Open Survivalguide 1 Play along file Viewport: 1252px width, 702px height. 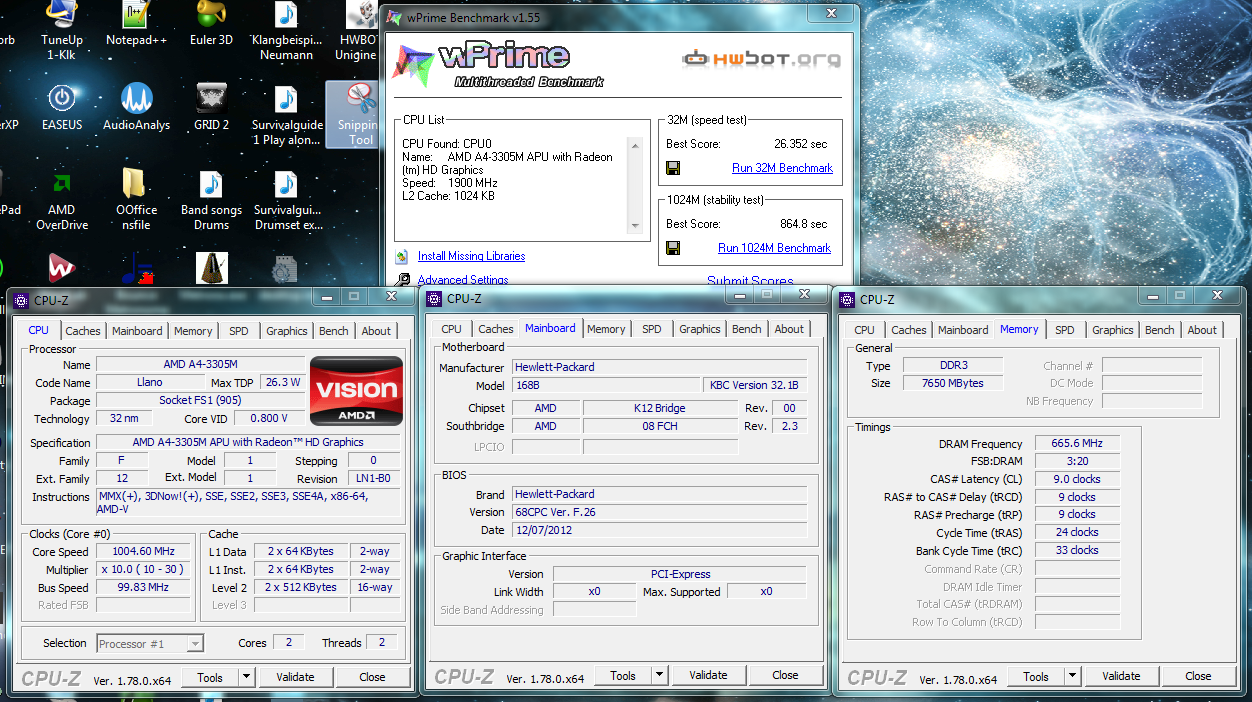[x=287, y=115]
